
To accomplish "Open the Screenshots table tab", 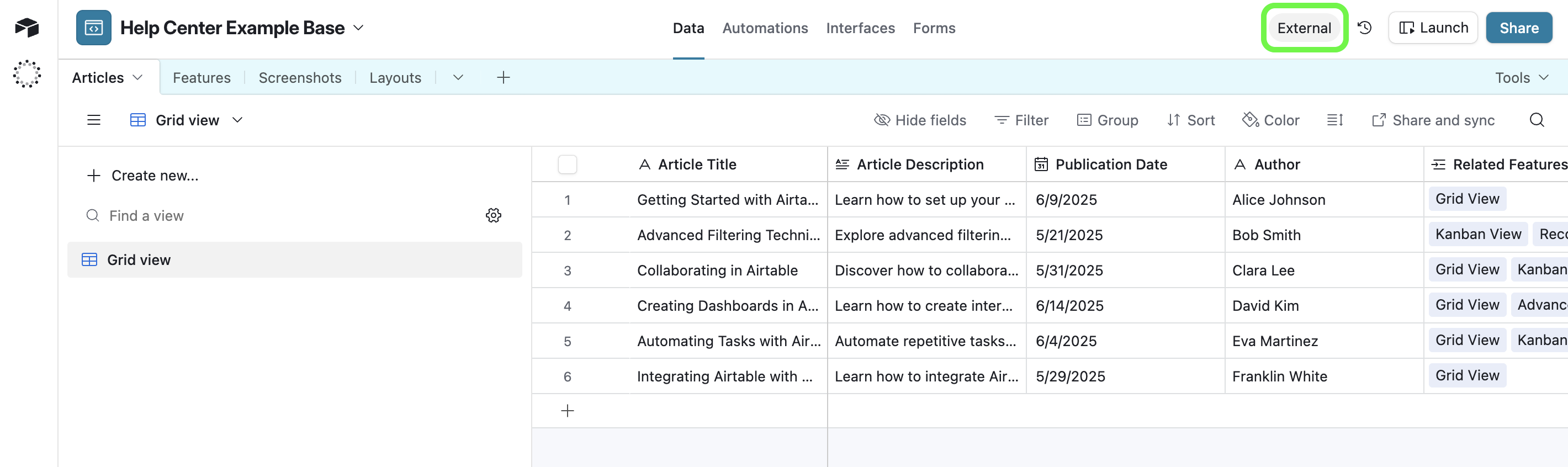I will 300,77.
